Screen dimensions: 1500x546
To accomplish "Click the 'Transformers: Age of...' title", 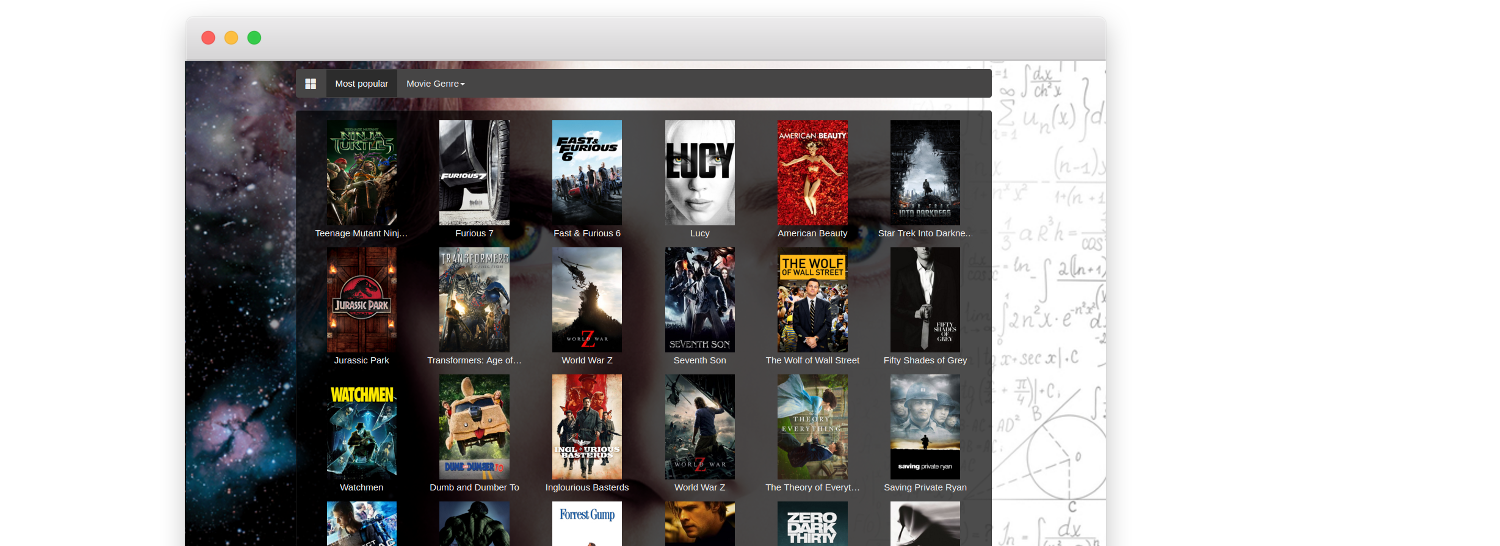I will [474, 360].
